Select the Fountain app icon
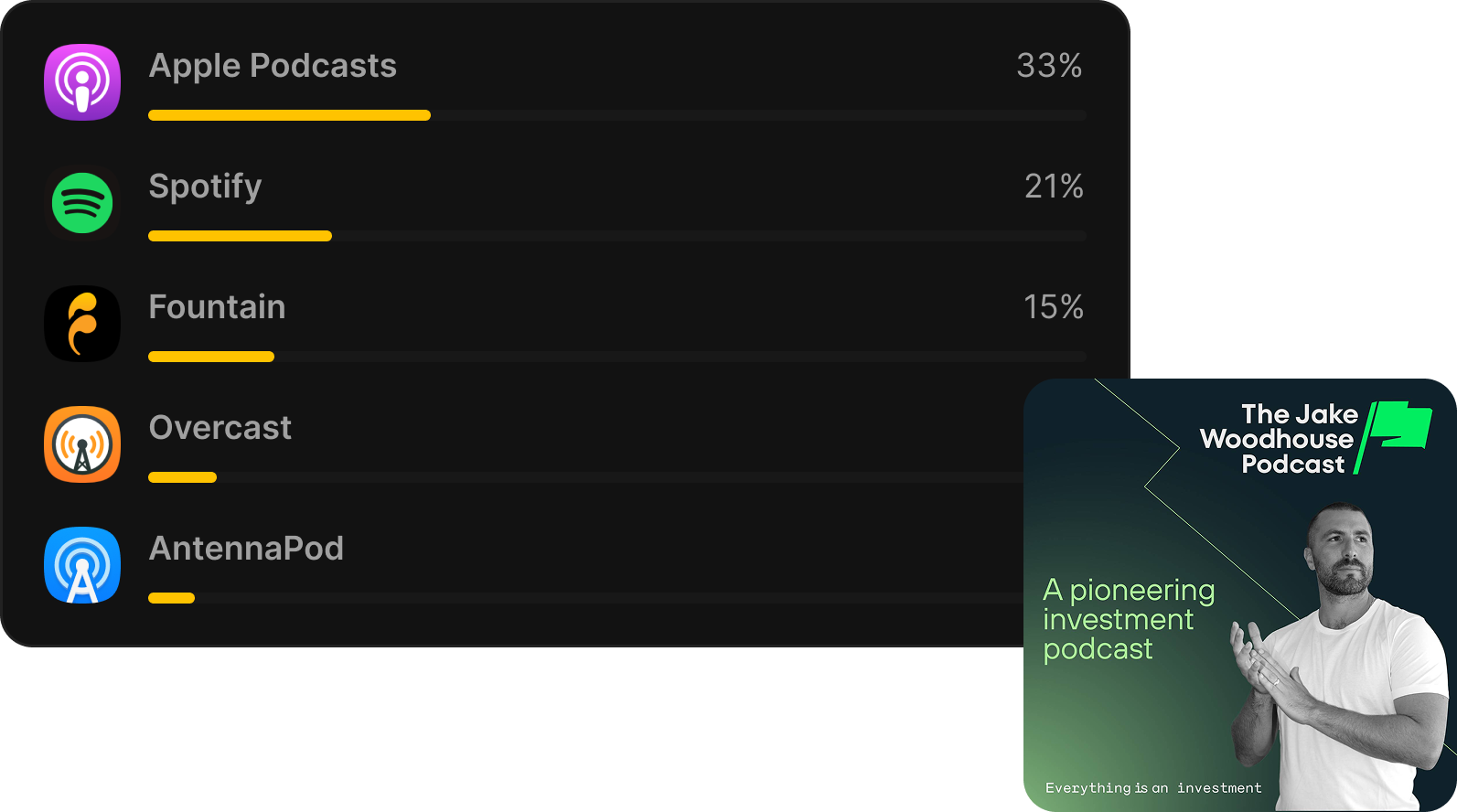 point(82,324)
